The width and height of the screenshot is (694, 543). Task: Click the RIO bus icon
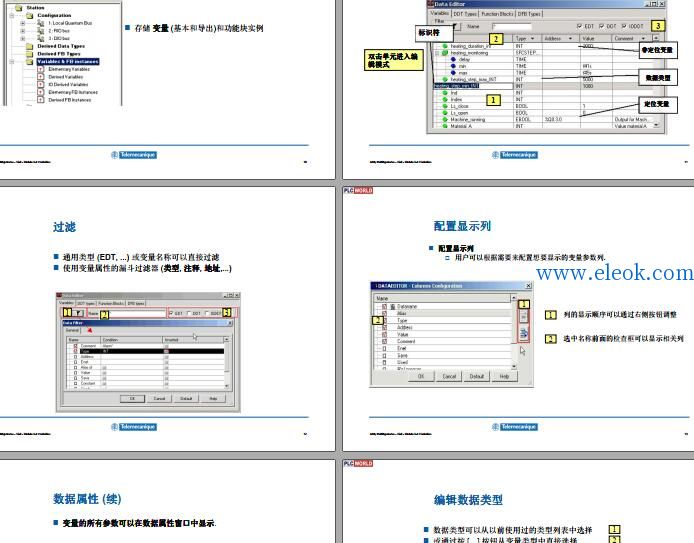click(x=41, y=31)
